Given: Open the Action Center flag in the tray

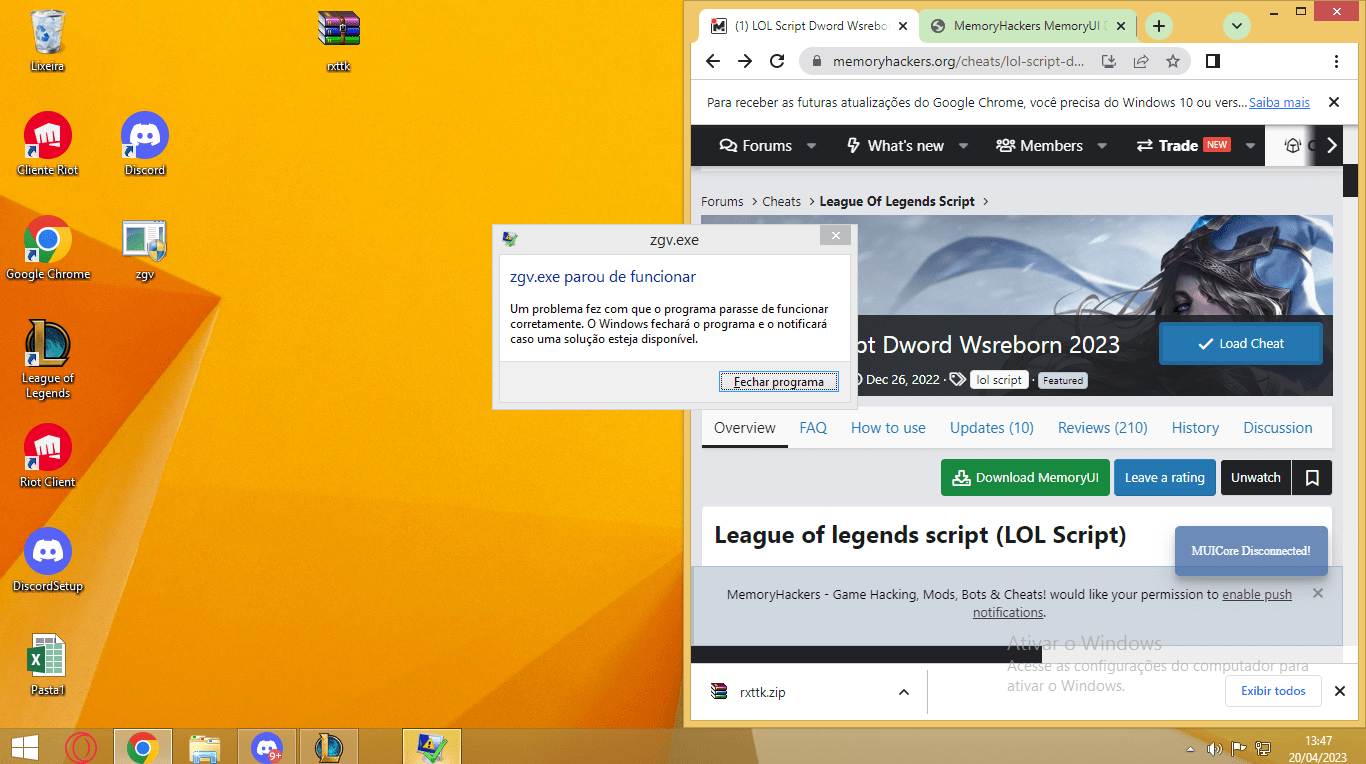Looking at the screenshot, I should 1239,748.
